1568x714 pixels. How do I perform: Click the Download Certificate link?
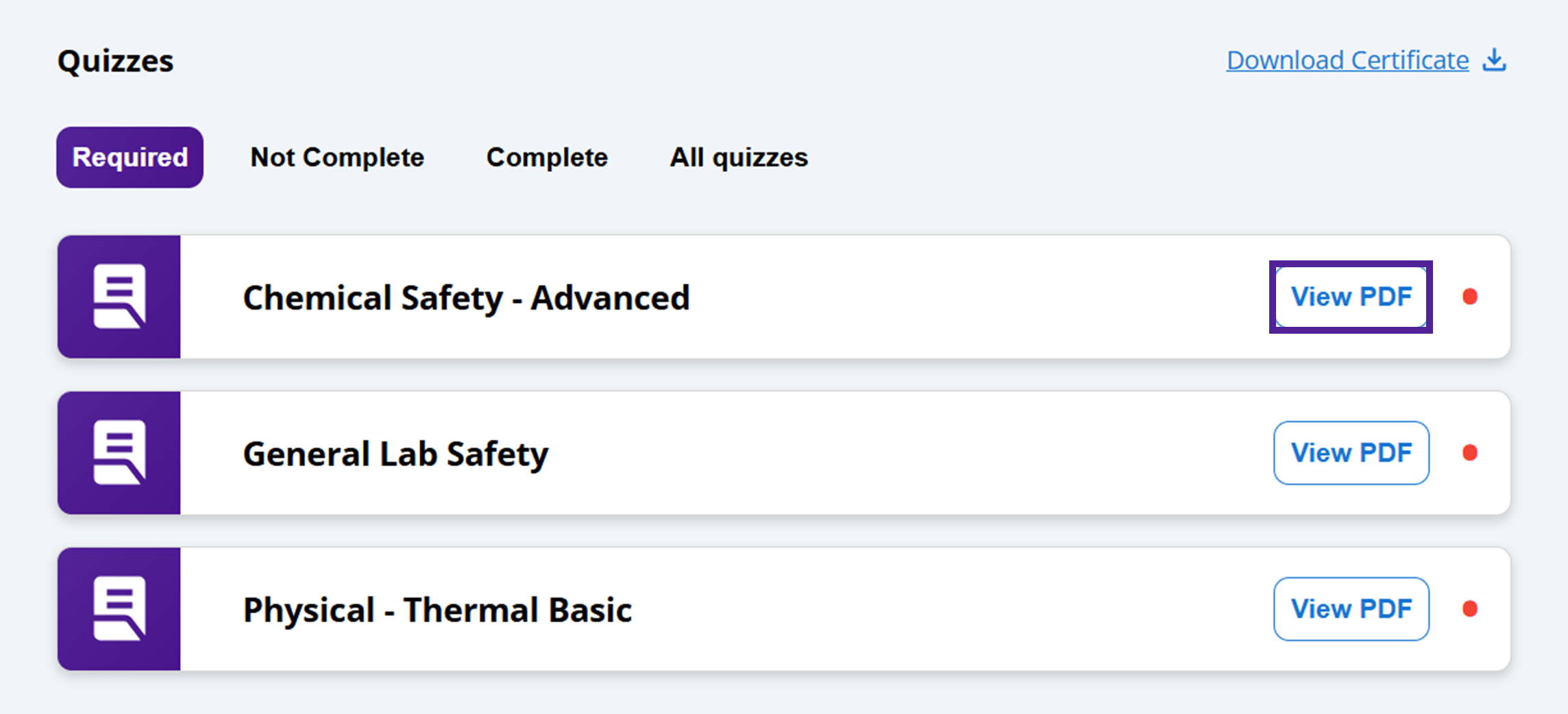pos(1347,60)
